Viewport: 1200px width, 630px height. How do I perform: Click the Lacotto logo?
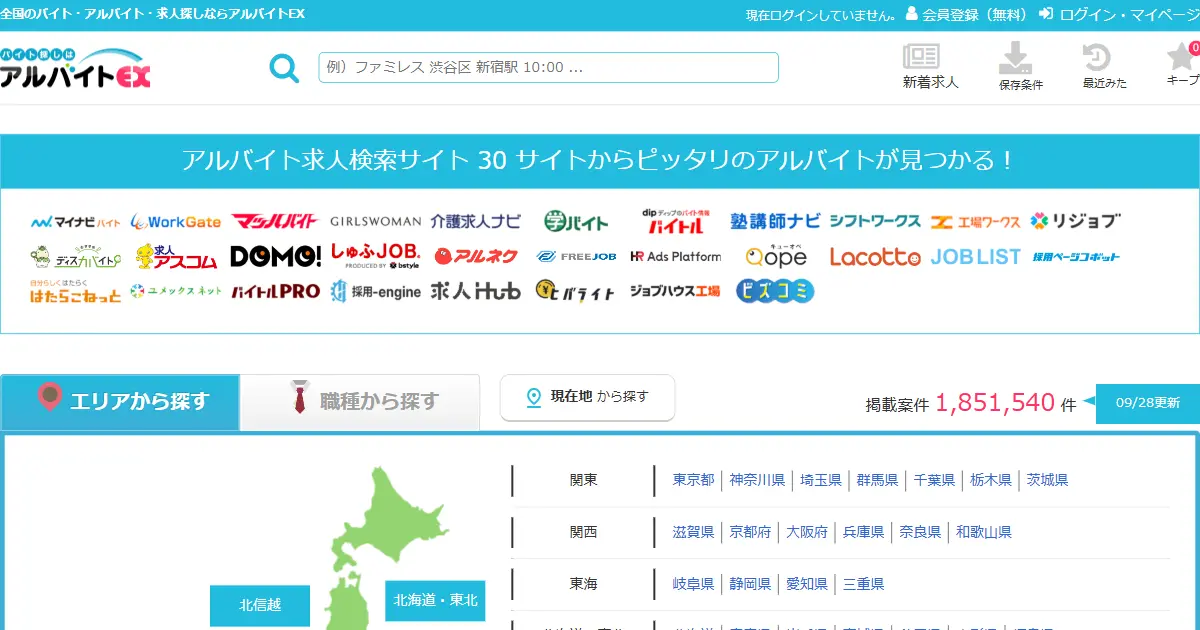tap(875, 257)
